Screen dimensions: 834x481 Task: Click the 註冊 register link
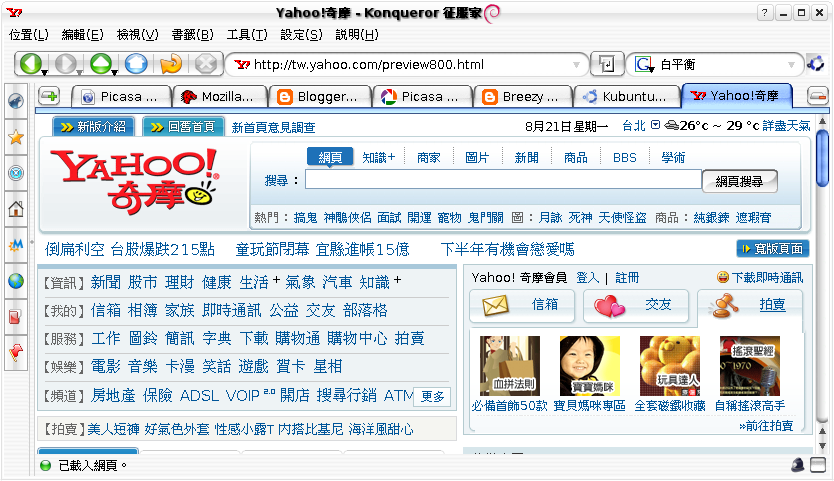pos(627,278)
